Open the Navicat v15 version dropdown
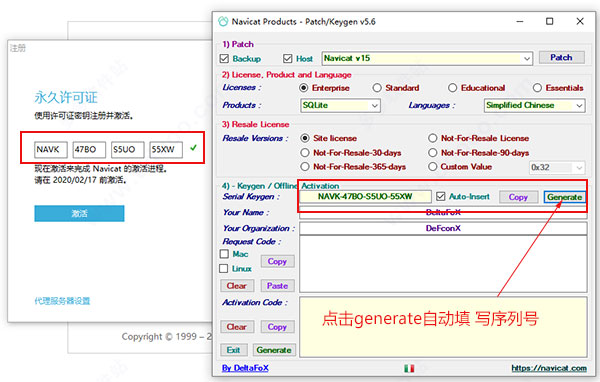Viewport: 600px width, 382px height. (427, 58)
